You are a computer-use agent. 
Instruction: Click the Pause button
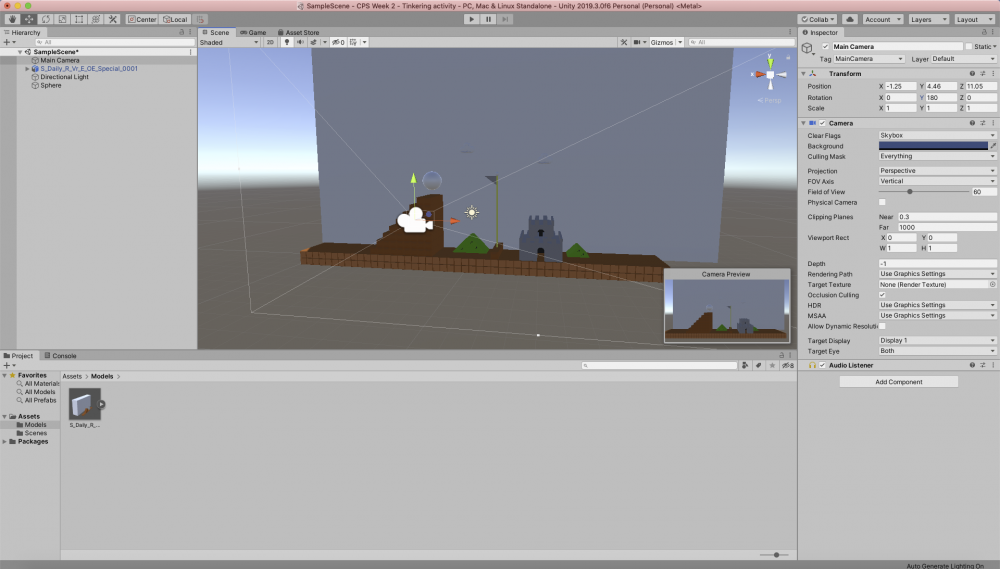489,19
